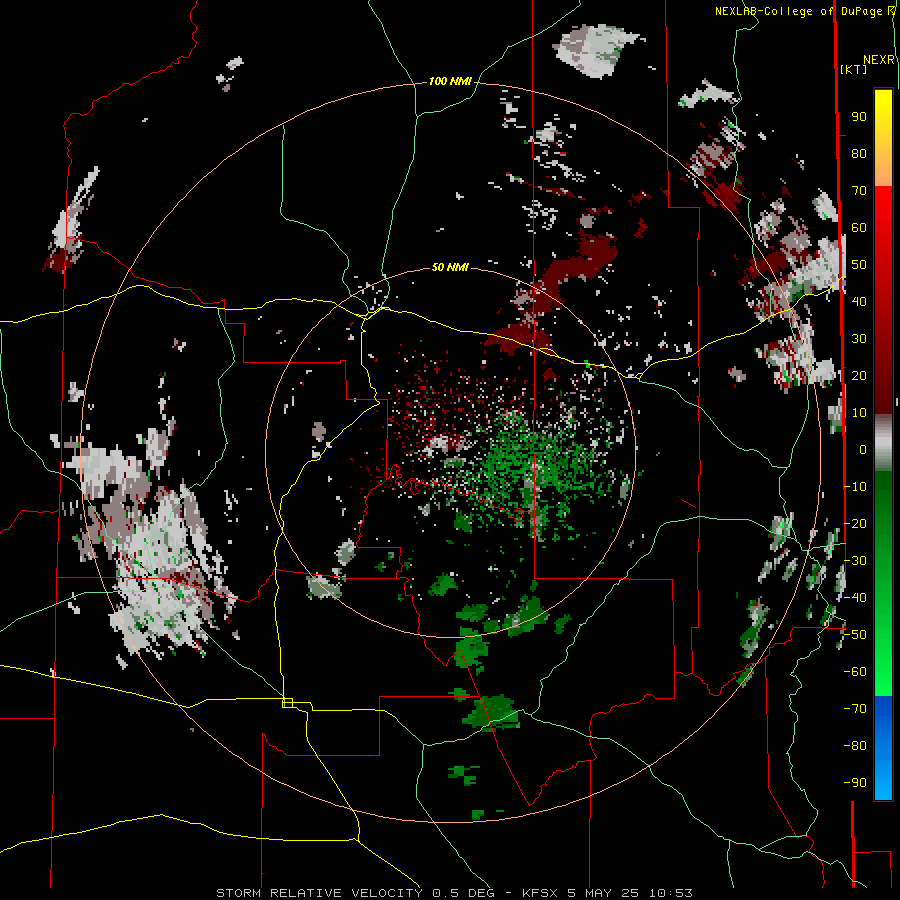Screen dimensions: 900x900
Task: Click the "[KT]" units label
Action: 854,69
